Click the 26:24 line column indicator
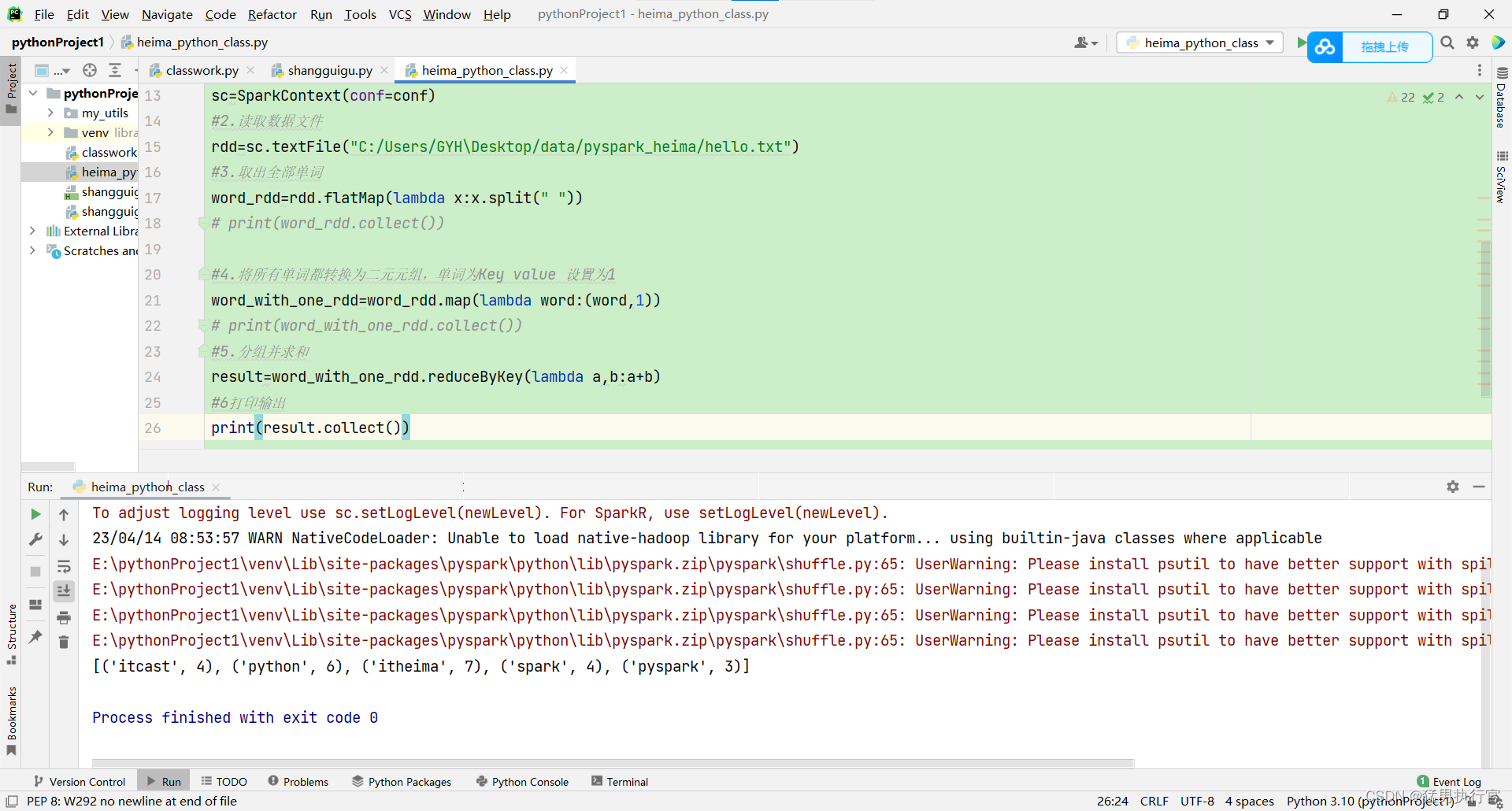 pyautogui.click(x=1112, y=801)
